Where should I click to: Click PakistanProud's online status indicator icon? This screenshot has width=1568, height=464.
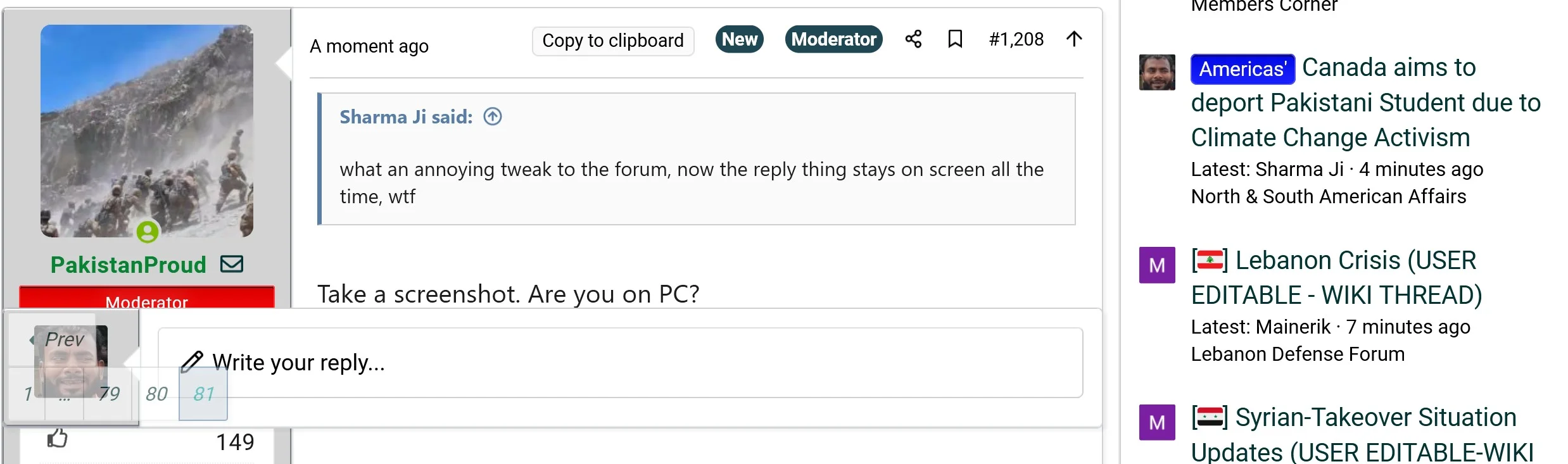coord(148,233)
